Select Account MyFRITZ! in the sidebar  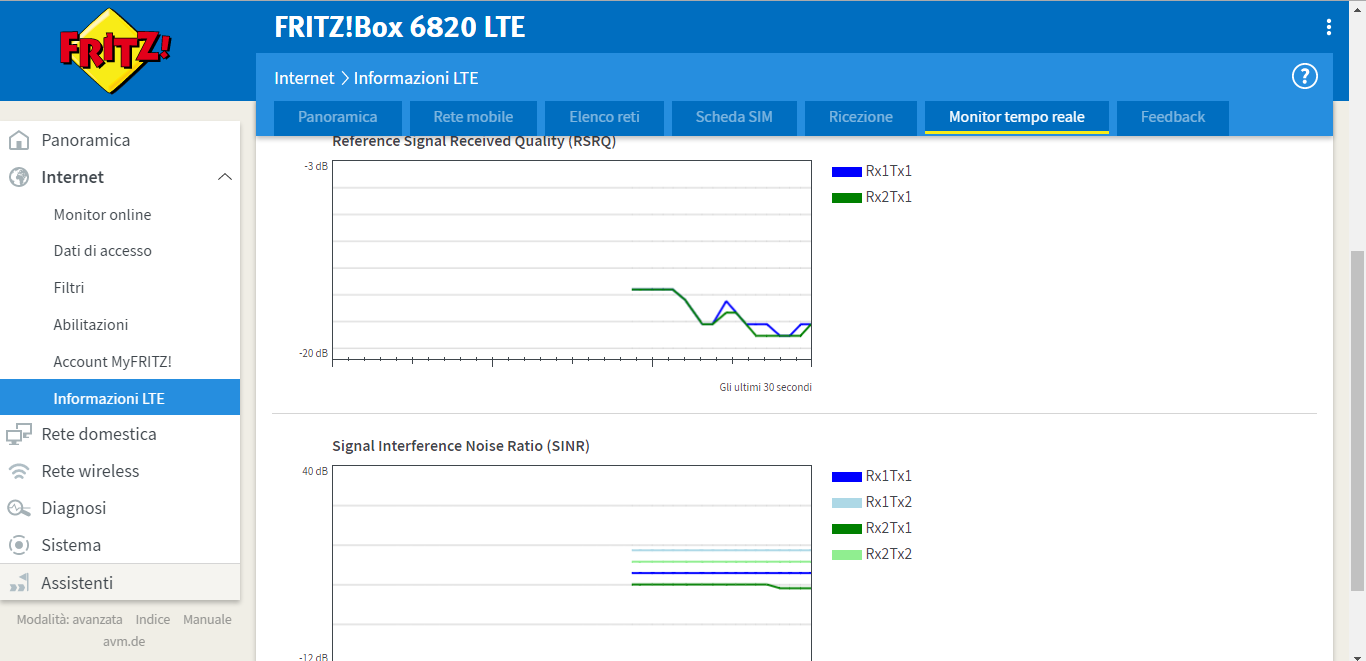(x=112, y=361)
